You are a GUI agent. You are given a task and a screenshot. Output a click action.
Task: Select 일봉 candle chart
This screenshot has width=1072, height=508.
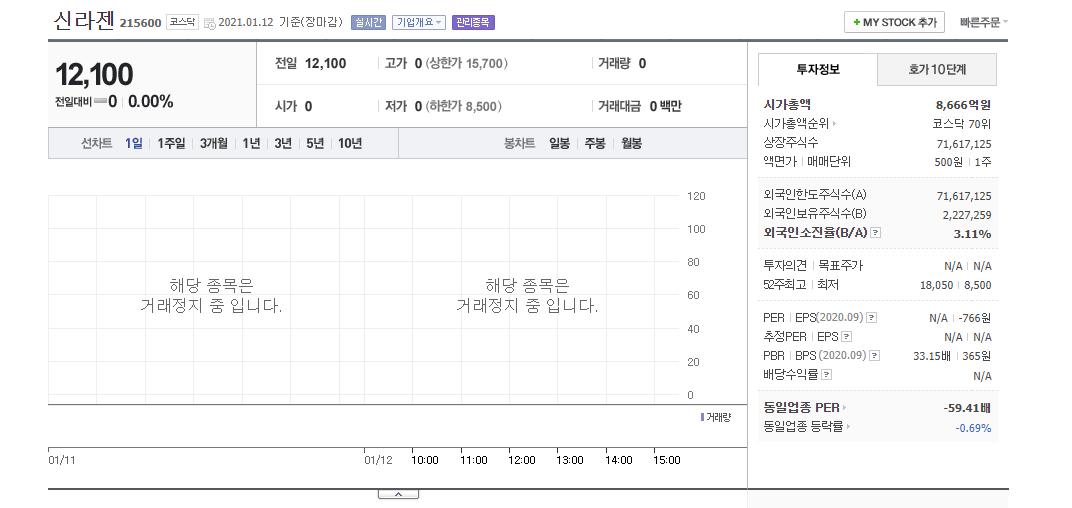559,144
